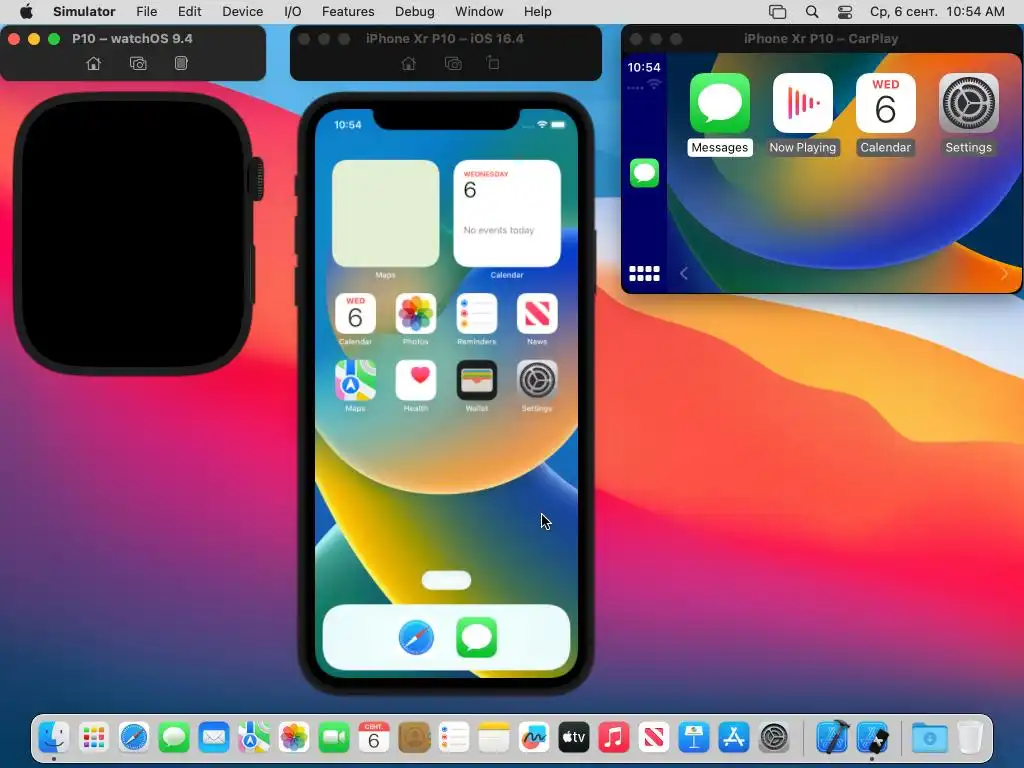Open the File menu

coord(146,12)
